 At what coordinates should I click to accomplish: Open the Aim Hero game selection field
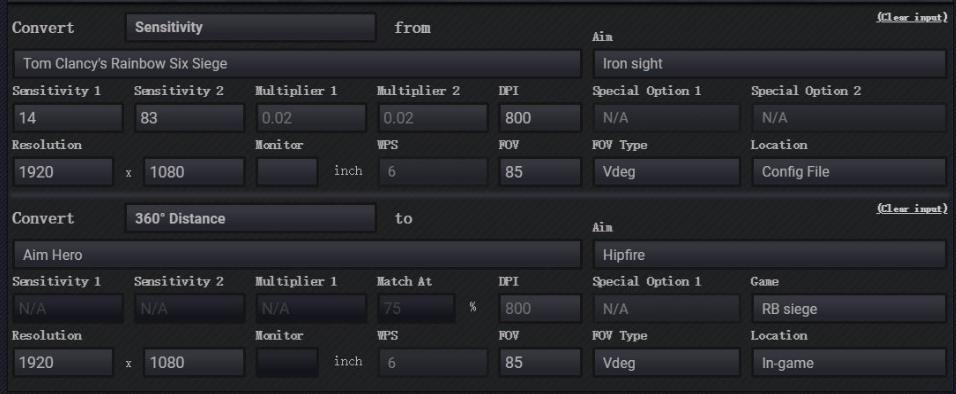tap(297, 254)
